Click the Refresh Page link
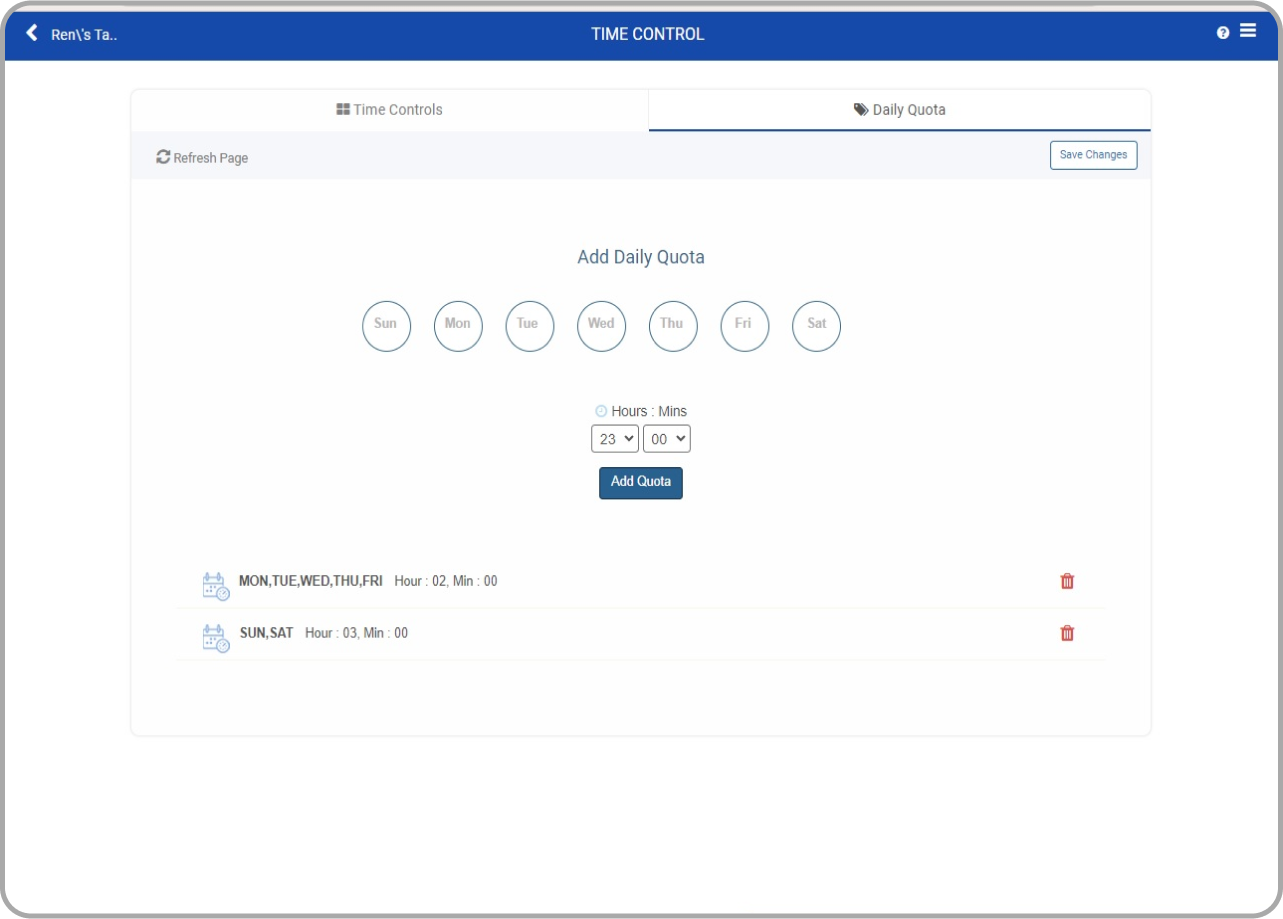This screenshot has width=1283, height=919. (202, 158)
